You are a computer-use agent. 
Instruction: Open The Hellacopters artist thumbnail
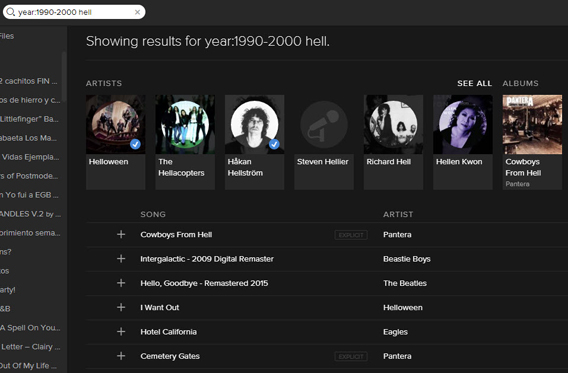185,124
